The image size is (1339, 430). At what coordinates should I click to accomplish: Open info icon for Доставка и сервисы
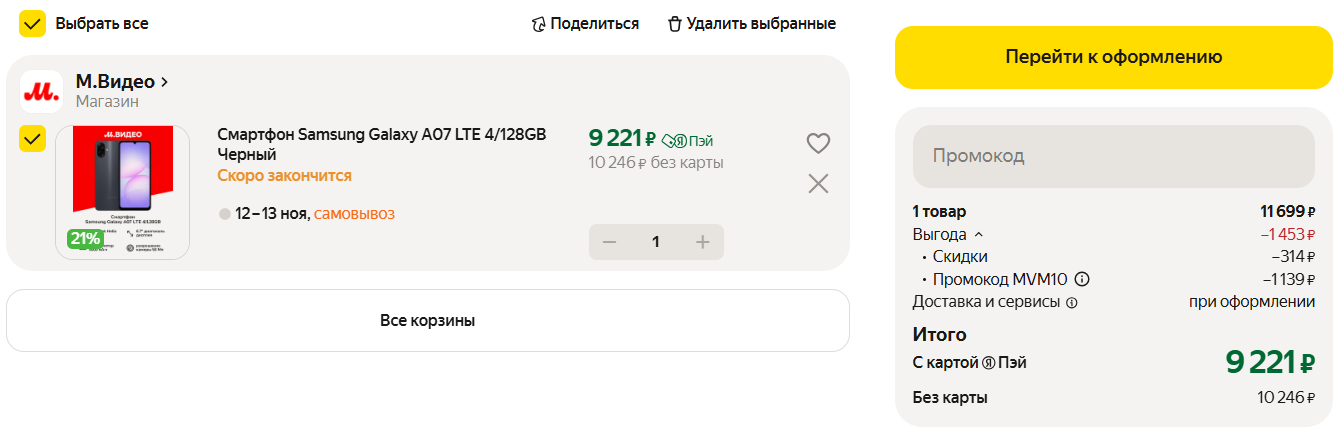[x=1071, y=302]
